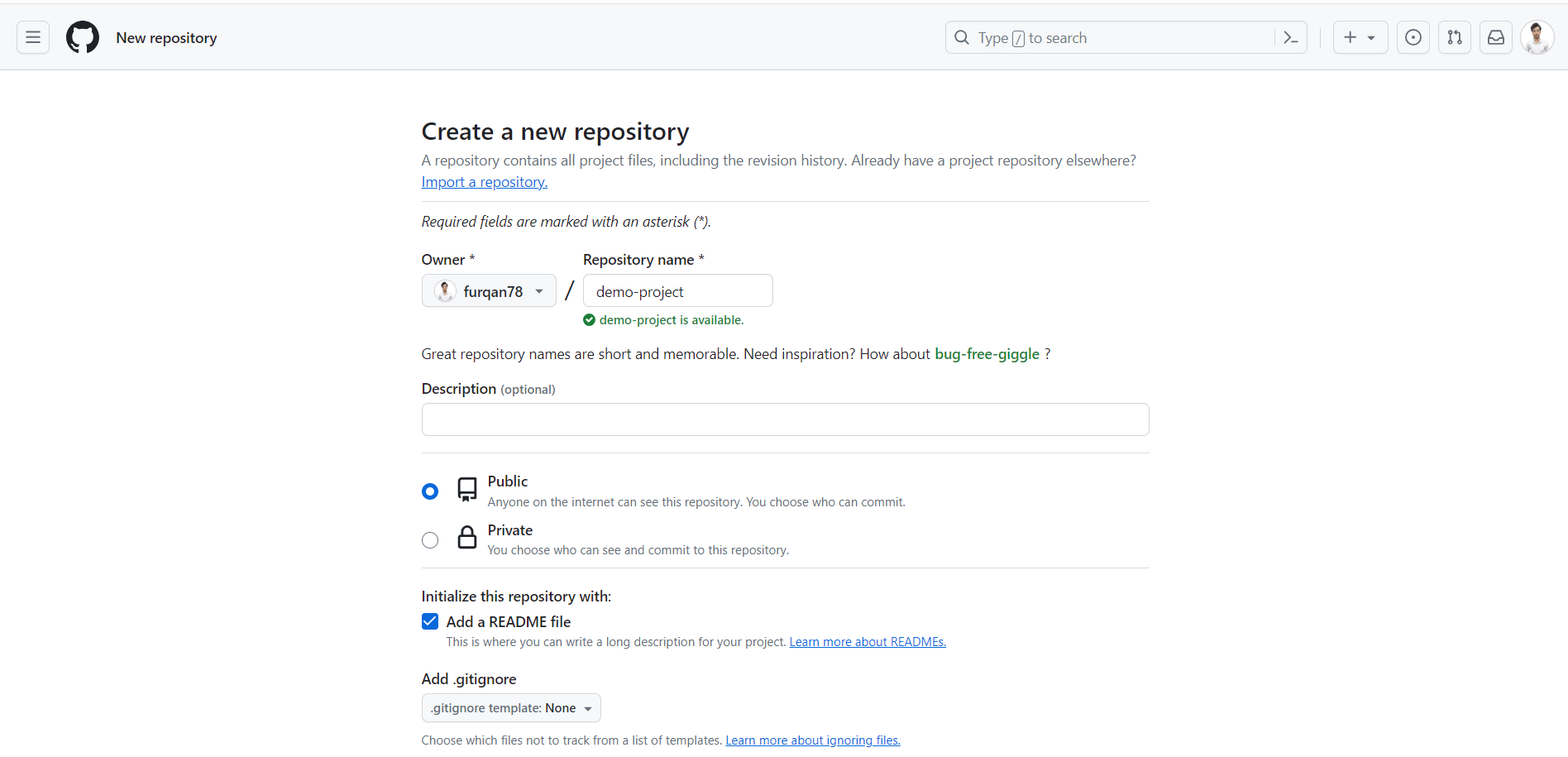Click the Import a repository link
The width and height of the screenshot is (1568, 757).
pos(485,182)
